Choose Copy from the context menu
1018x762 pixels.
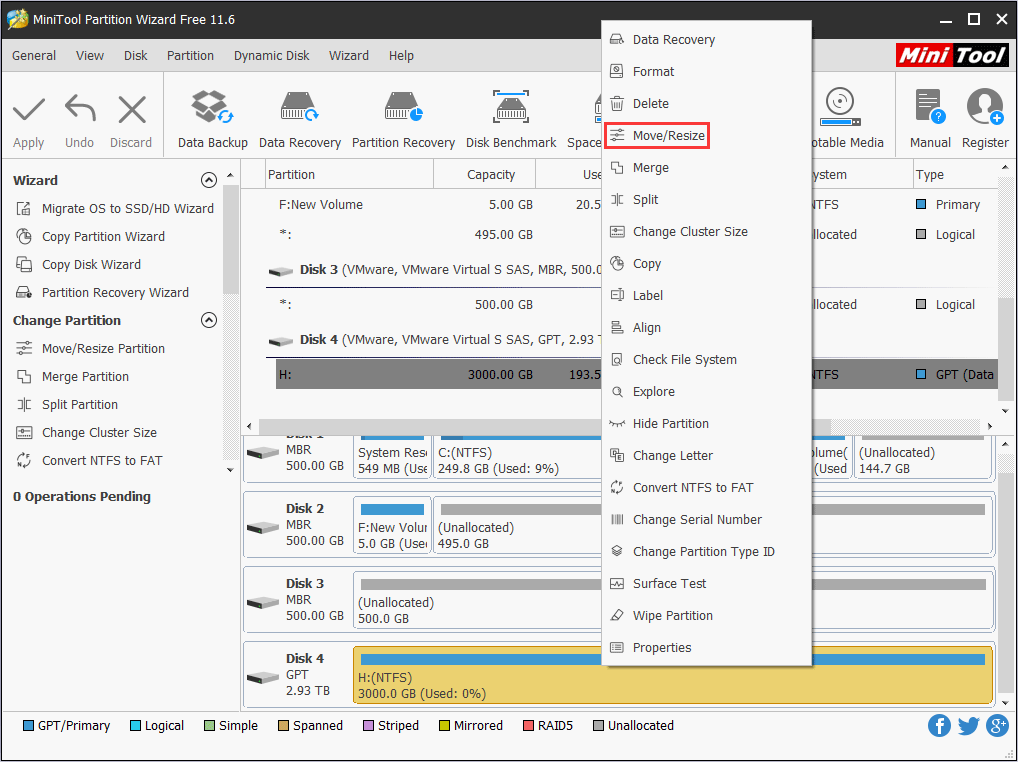tap(706, 264)
